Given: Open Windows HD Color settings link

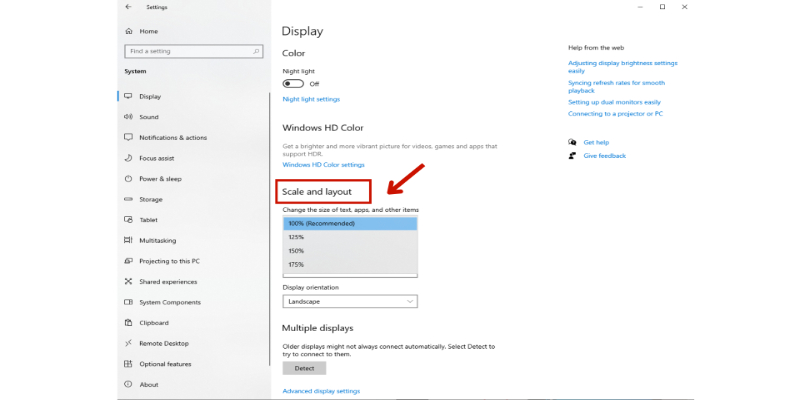Looking at the screenshot, I should point(323,165).
